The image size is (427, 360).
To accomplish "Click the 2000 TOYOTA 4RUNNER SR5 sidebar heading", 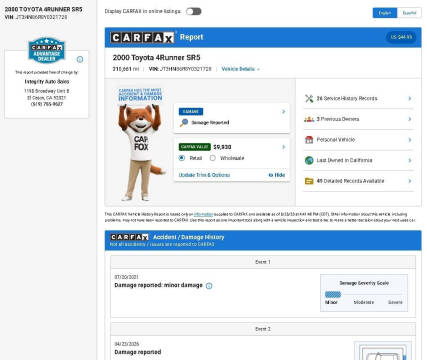I will tap(44, 9).
